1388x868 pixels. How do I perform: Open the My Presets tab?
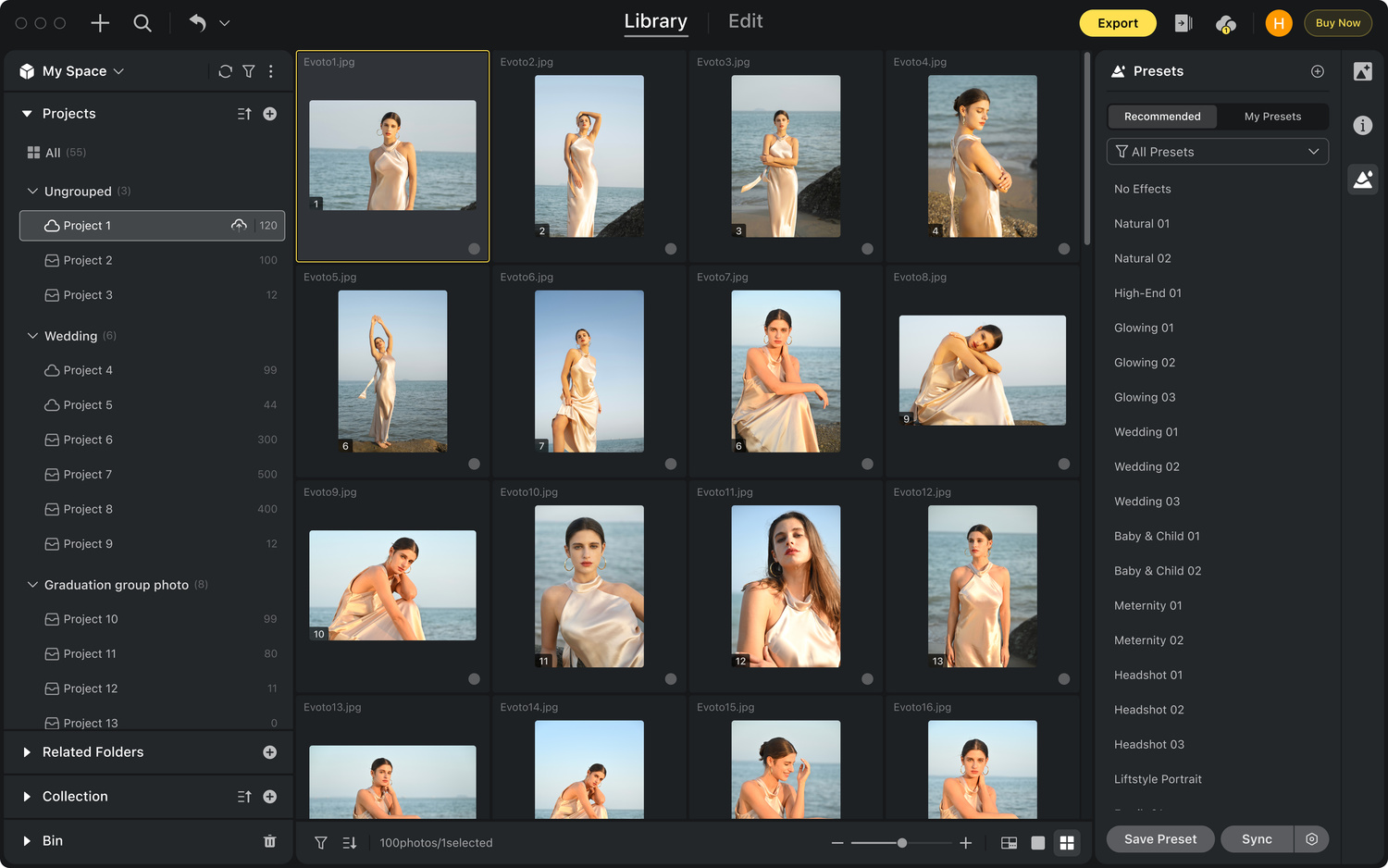[1272, 117]
